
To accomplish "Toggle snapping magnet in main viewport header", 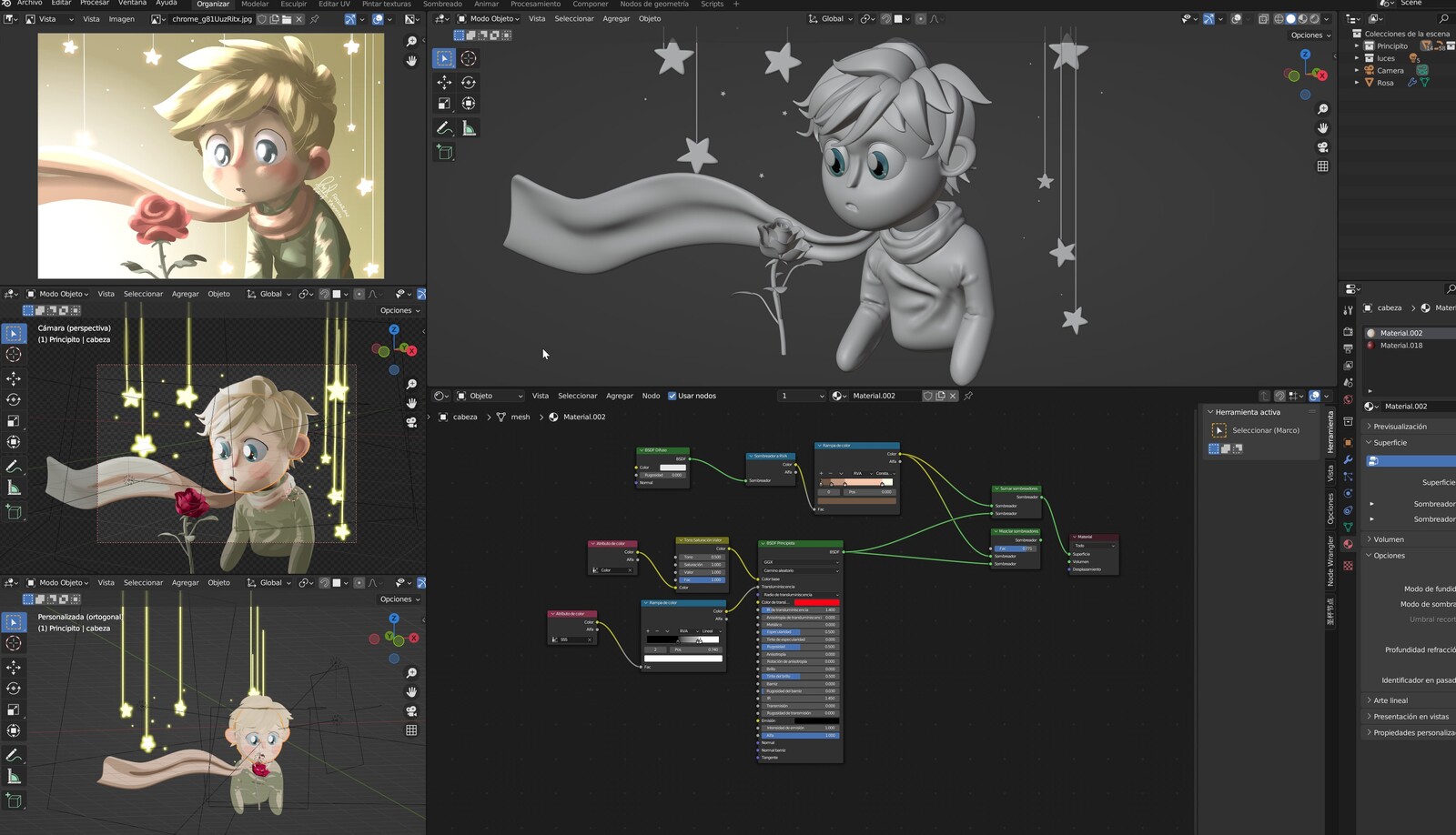I will [x=885, y=18].
